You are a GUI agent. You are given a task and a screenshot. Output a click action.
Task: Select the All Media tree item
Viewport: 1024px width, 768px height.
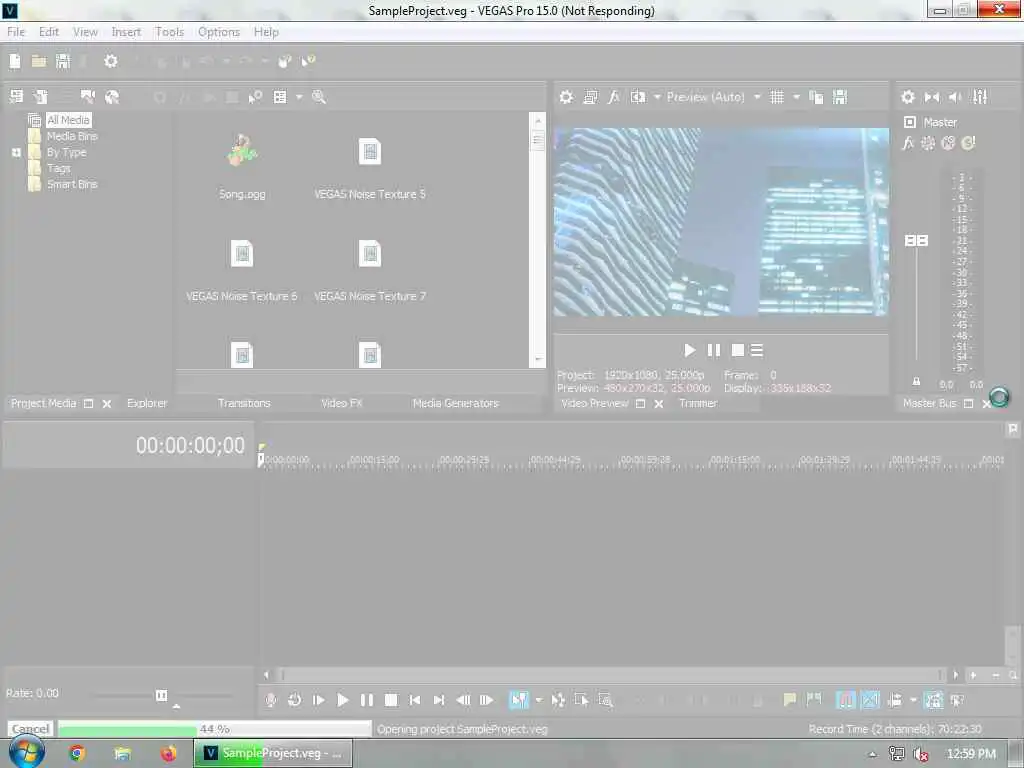(x=69, y=120)
